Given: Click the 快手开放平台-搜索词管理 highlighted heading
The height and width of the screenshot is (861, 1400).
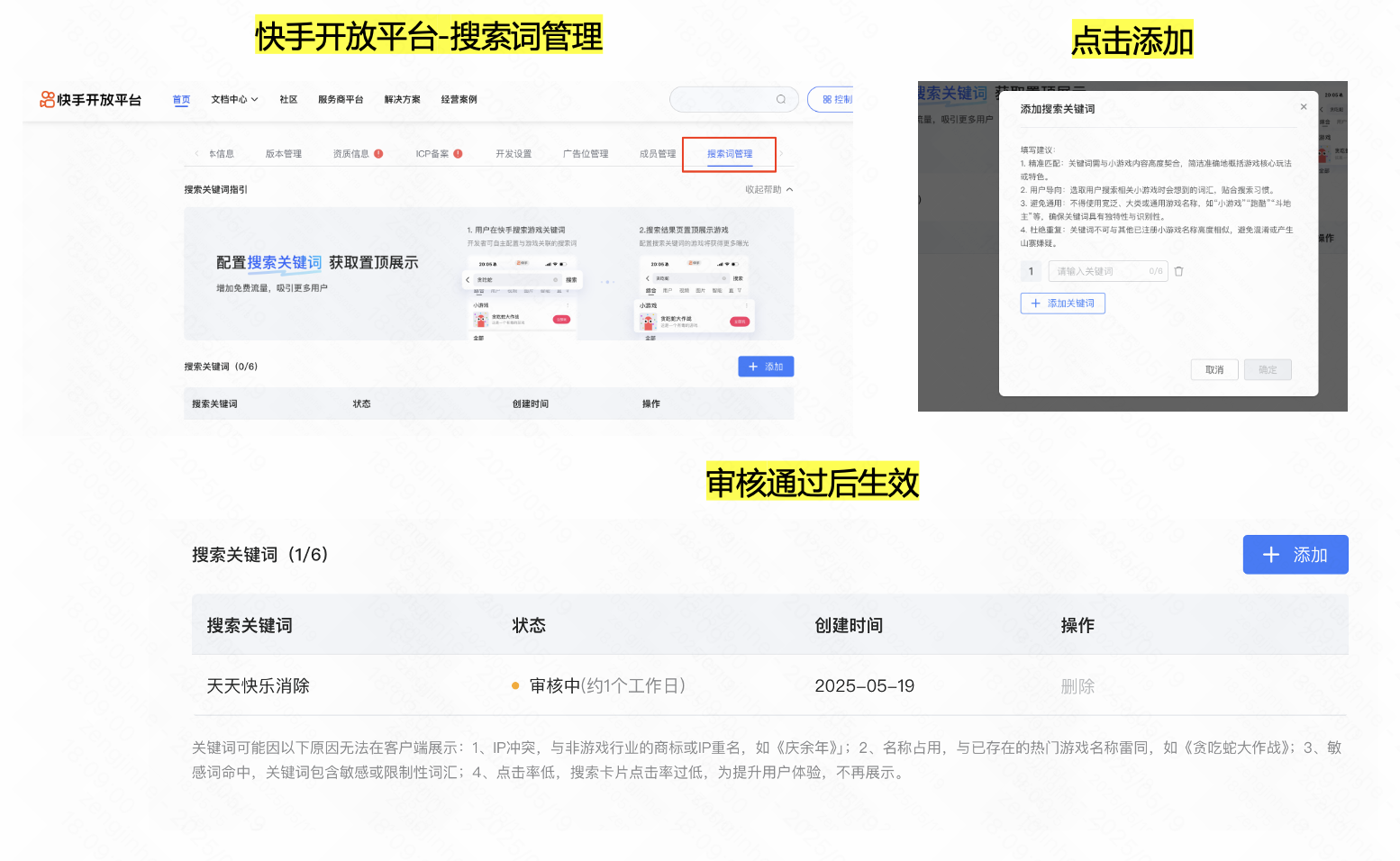Looking at the screenshot, I should point(429,37).
